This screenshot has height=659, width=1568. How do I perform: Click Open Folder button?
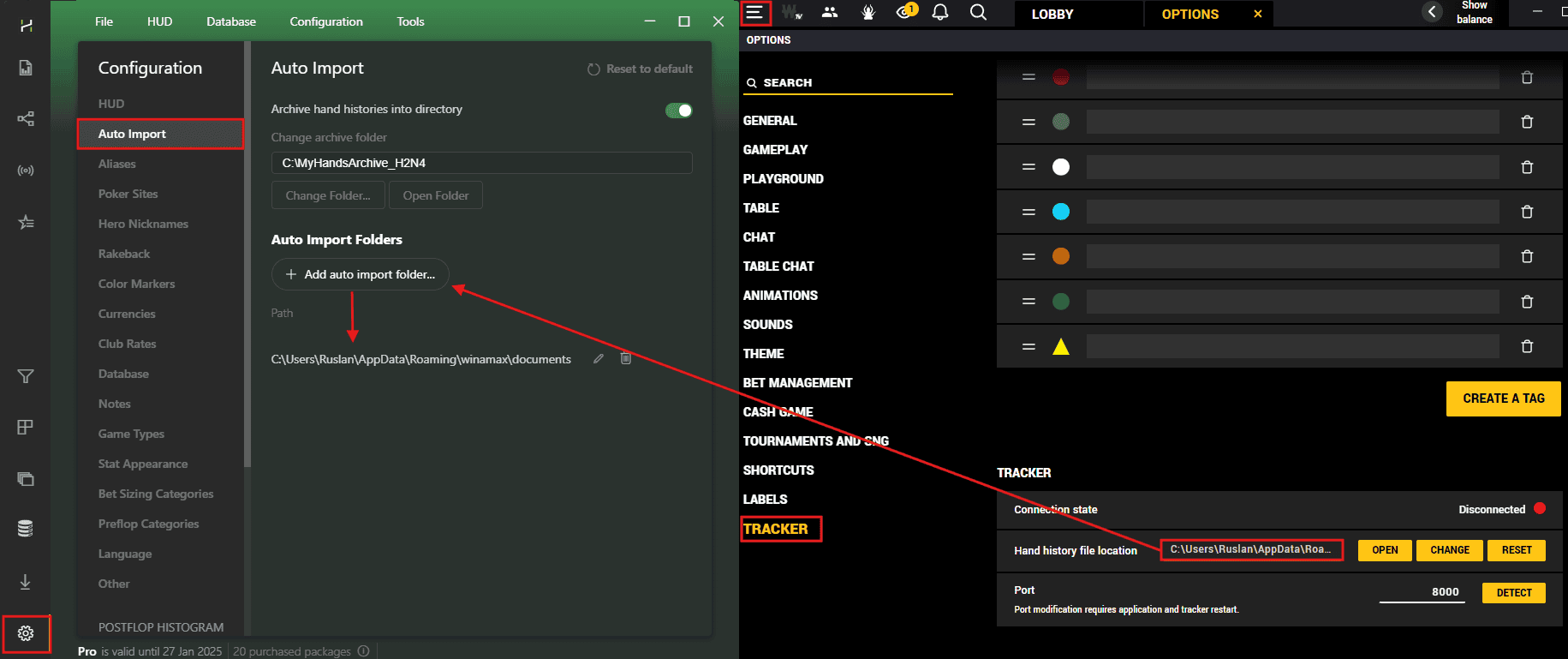(x=436, y=195)
